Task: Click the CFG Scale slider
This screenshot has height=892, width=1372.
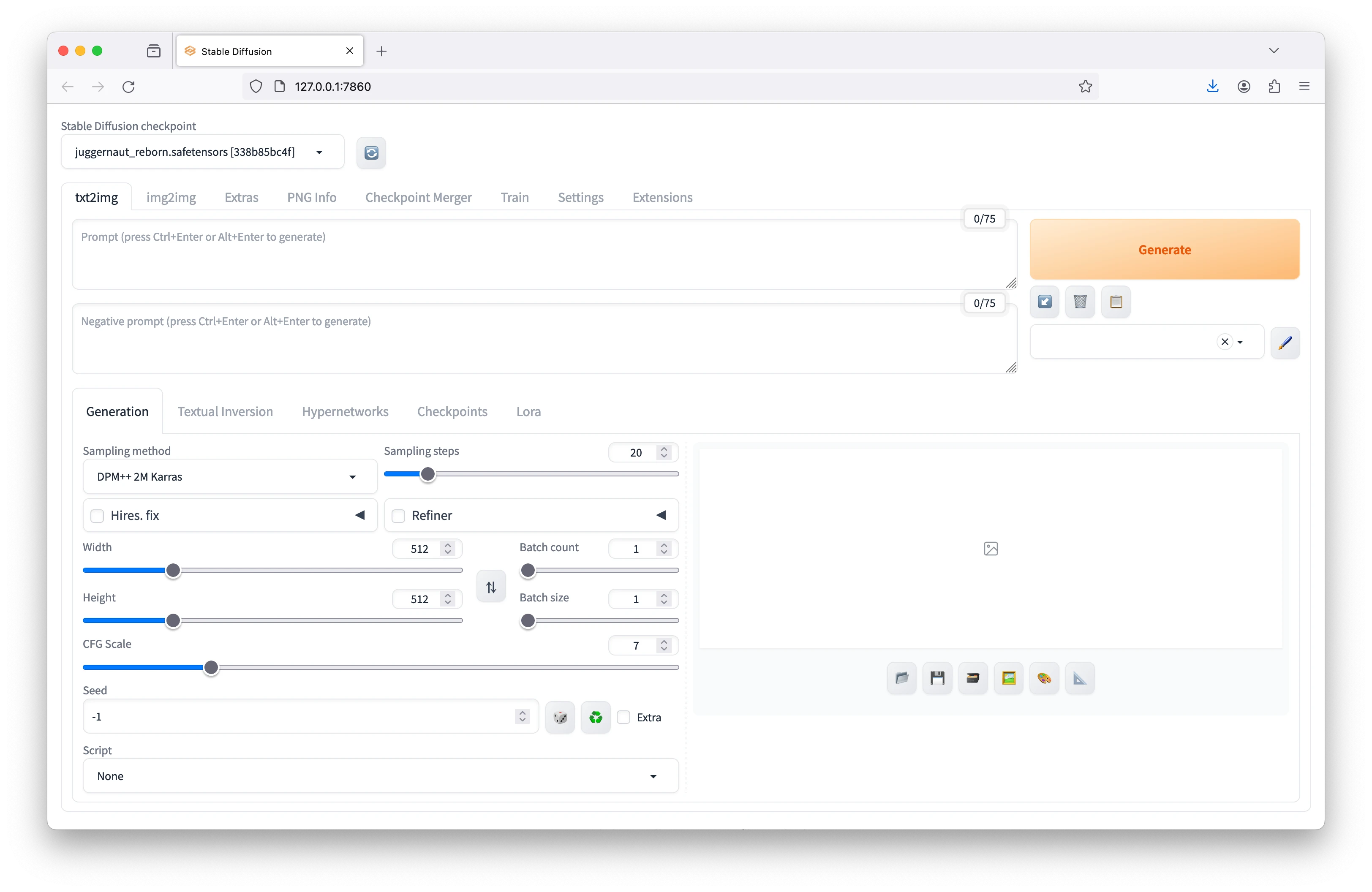Action: tap(381, 667)
